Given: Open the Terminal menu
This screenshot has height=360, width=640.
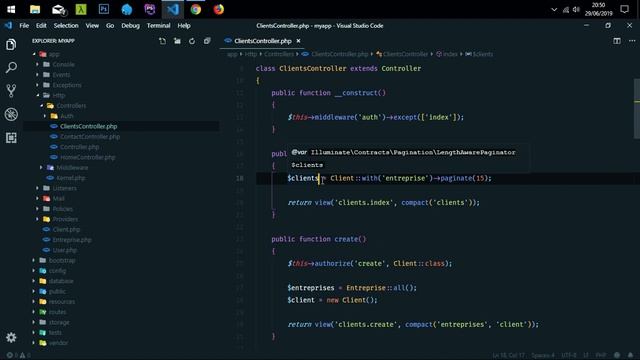Looking at the screenshot, I should coord(158,25).
